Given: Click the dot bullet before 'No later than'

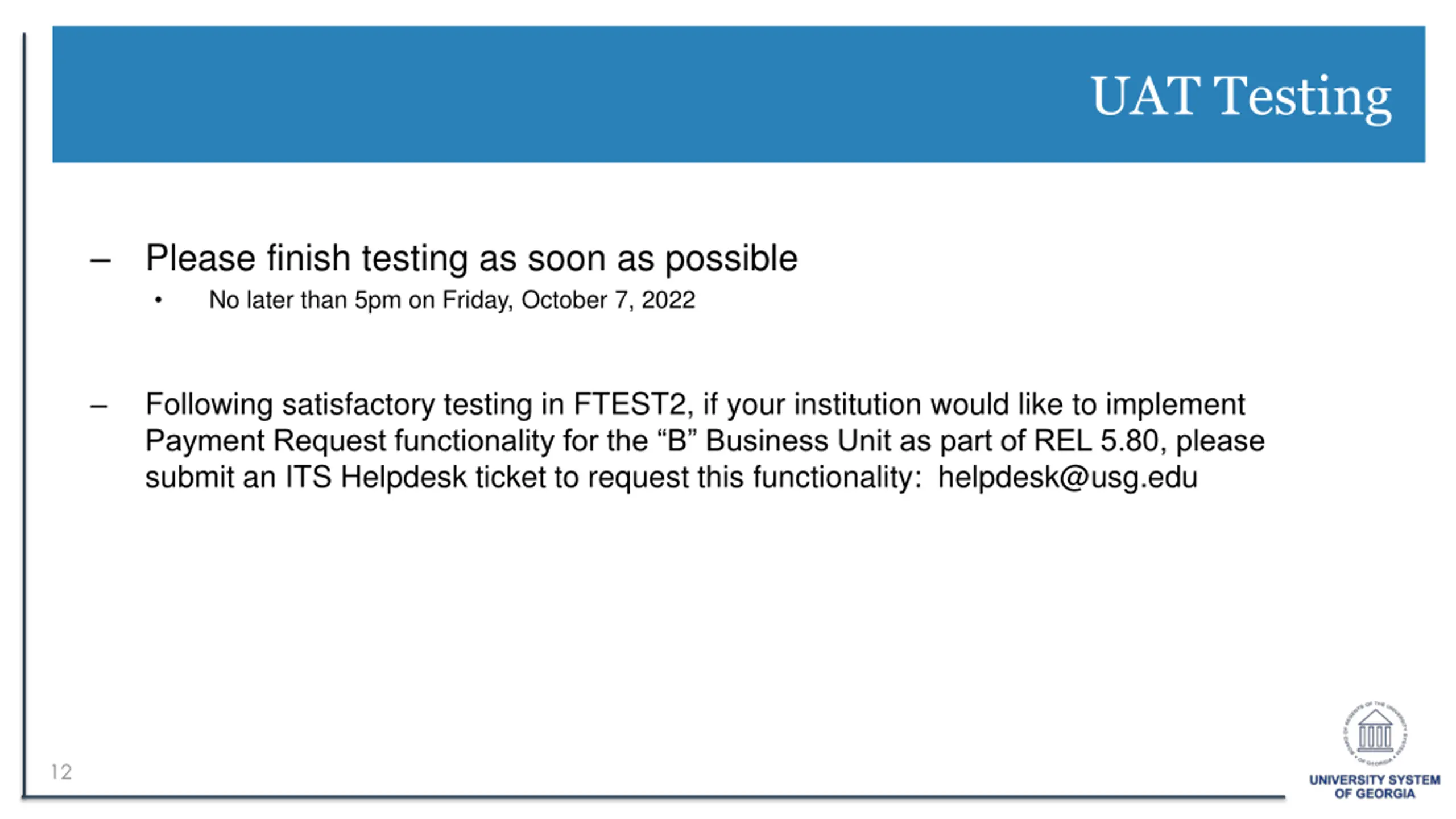Looking at the screenshot, I should pyautogui.click(x=158, y=300).
